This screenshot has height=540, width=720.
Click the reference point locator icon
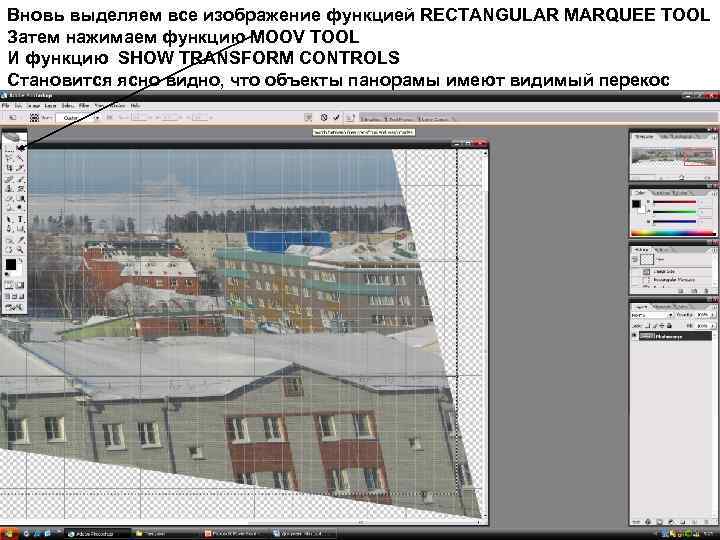[34, 118]
